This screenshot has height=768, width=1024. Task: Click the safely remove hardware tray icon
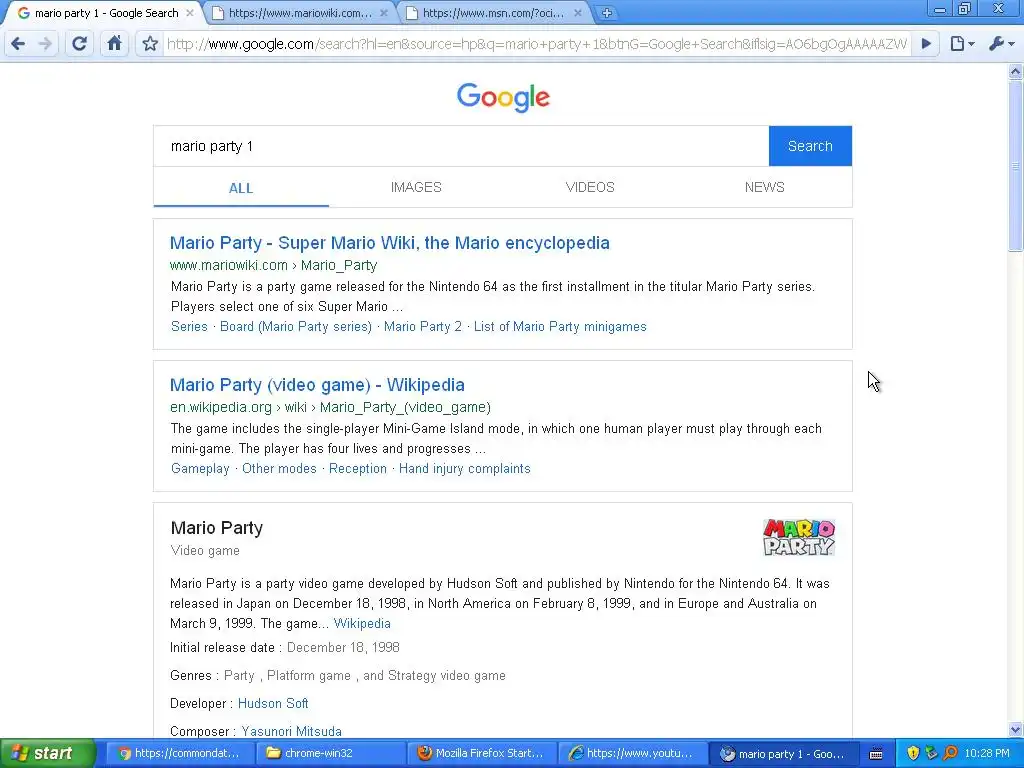click(931, 753)
